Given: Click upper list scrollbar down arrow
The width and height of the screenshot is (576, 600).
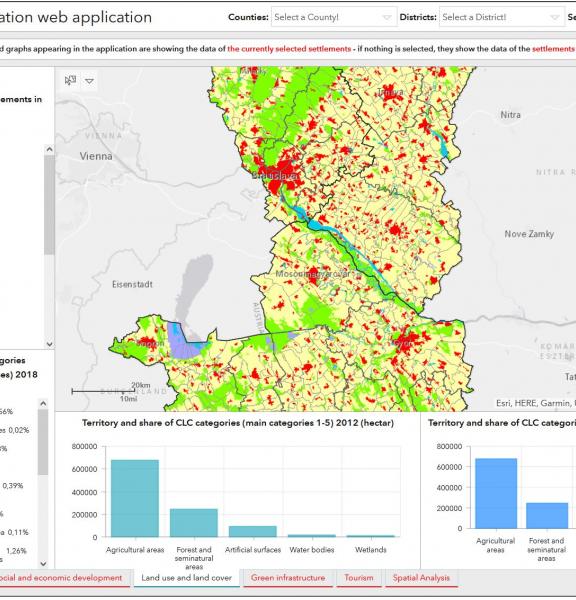Looking at the screenshot, I should click(49, 344).
